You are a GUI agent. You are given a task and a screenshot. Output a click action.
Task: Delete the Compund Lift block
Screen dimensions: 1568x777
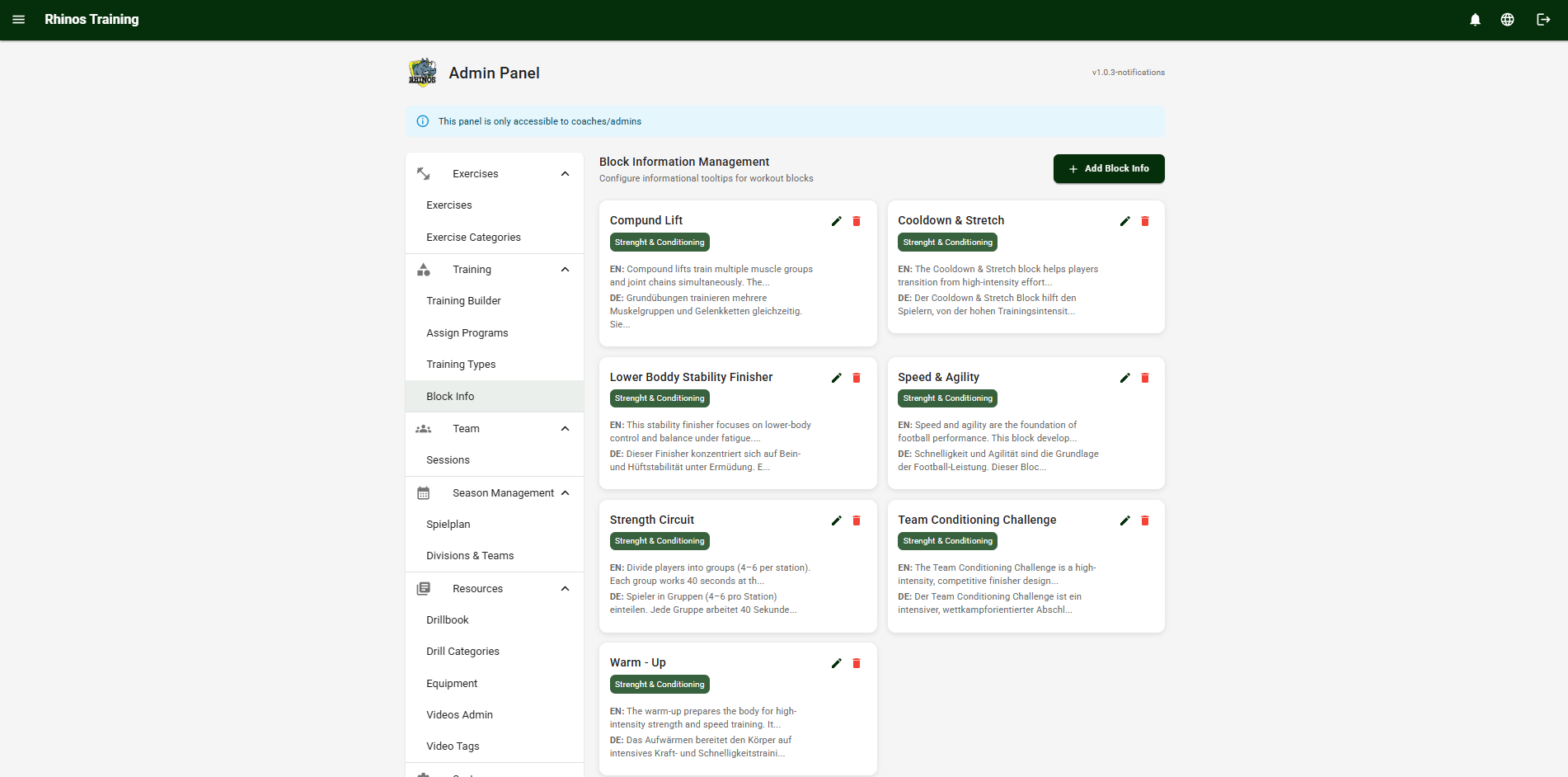click(857, 221)
